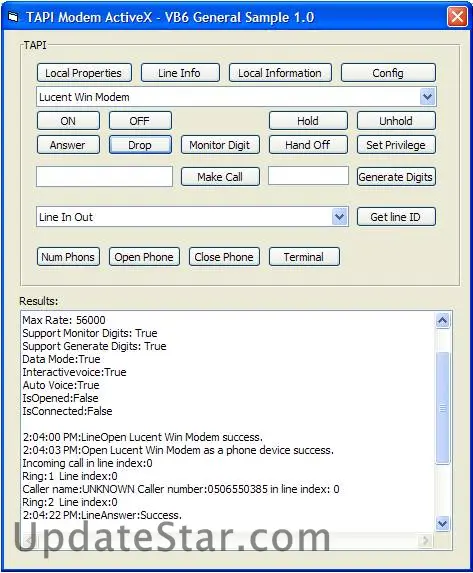Expand the Lucent Win Modem dropdown
Screen dimensions: 473x573
click(427, 97)
